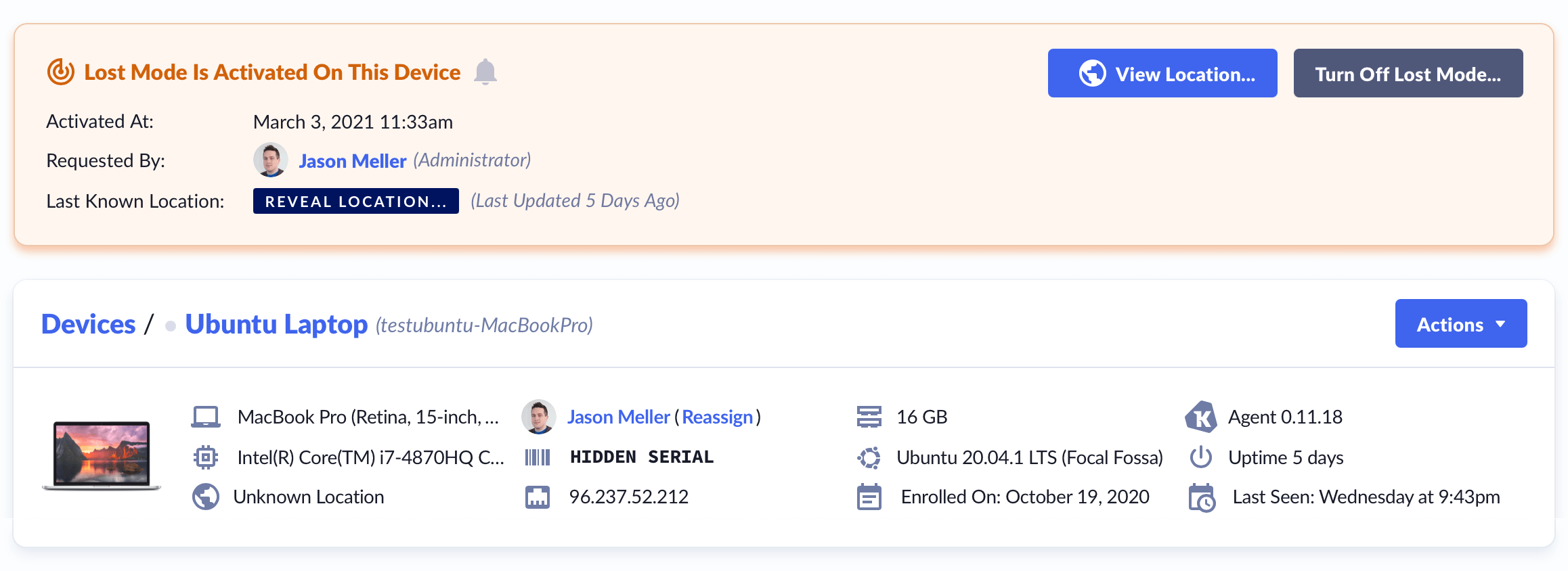The image size is (1568, 571).
Task: Click the globe icon beside Unknown Location
Action: pyautogui.click(x=206, y=497)
